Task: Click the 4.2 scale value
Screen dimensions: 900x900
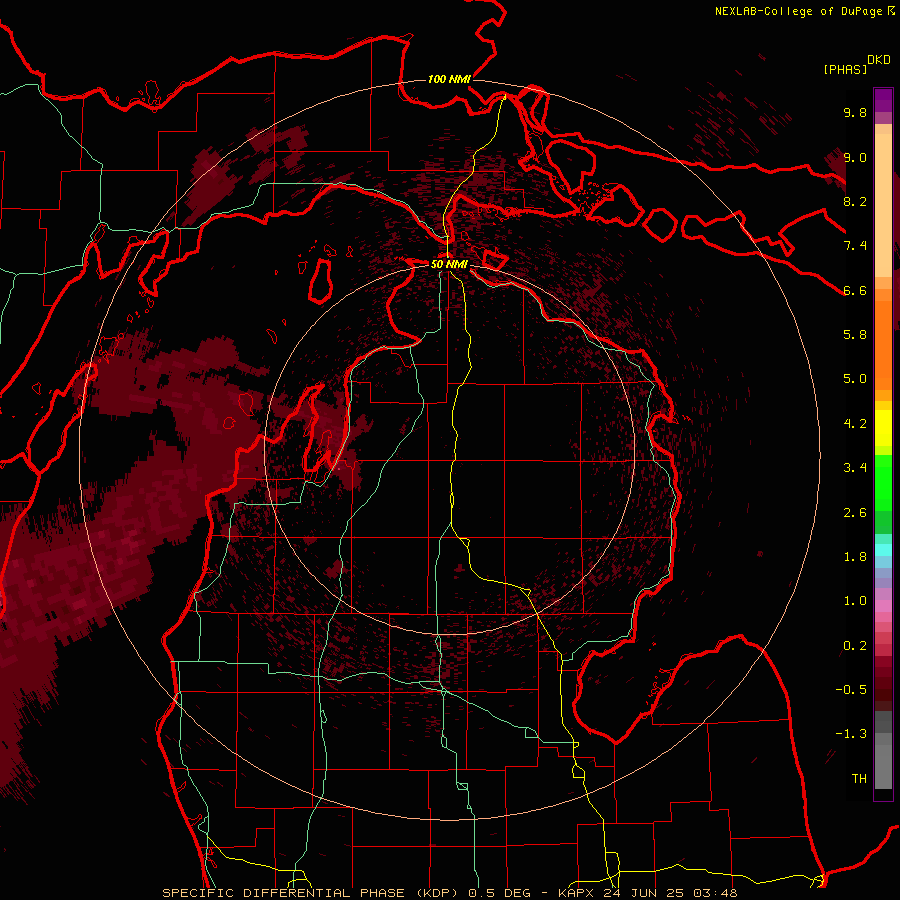Action: click(855, 424)
